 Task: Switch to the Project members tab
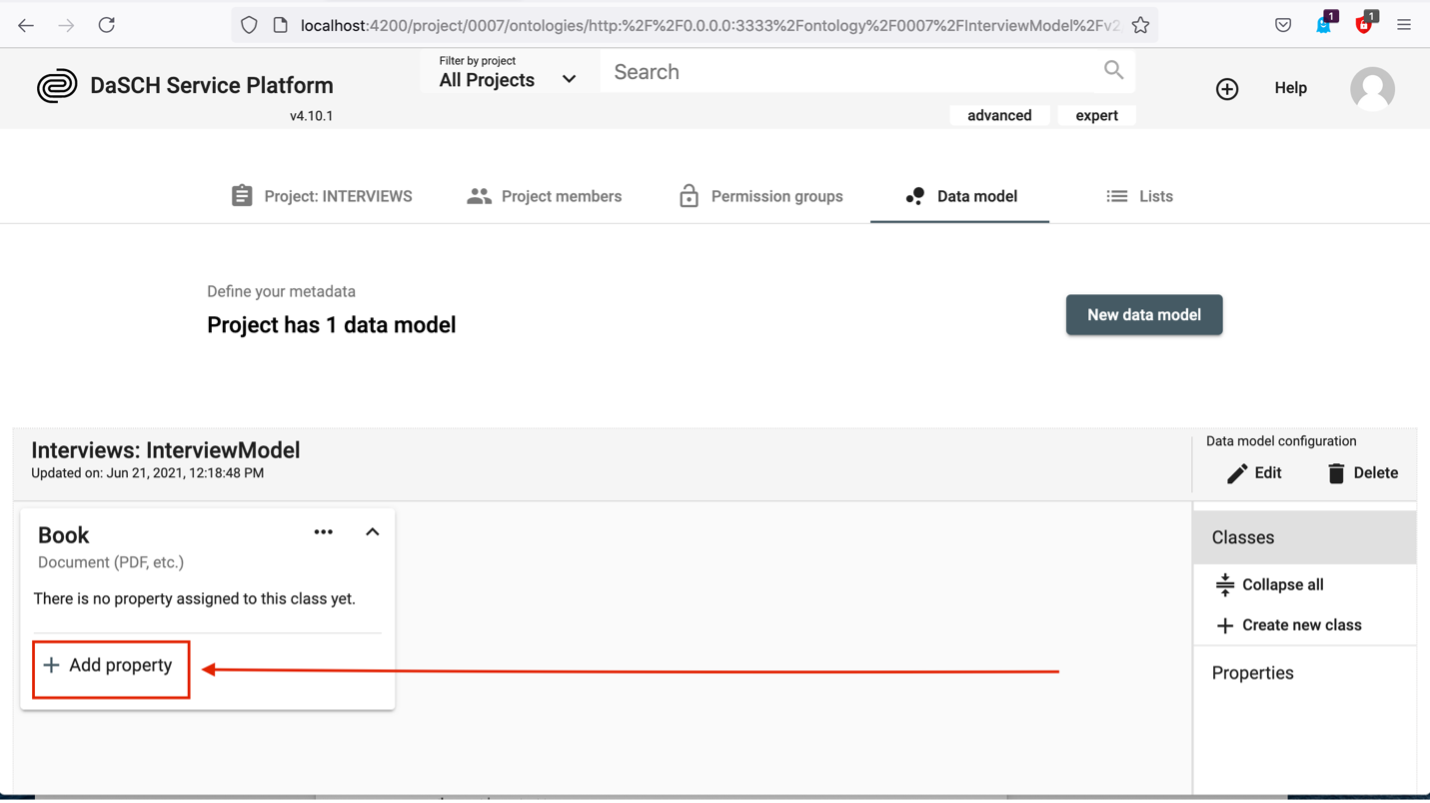point(544,197)
